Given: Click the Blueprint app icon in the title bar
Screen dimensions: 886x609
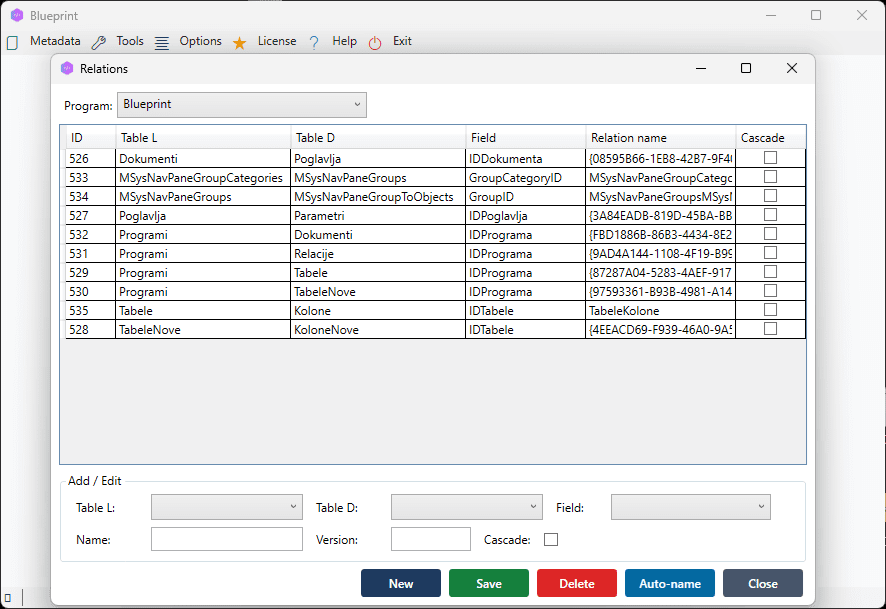Looking at the screenshot, I should [x=16, y=15].
